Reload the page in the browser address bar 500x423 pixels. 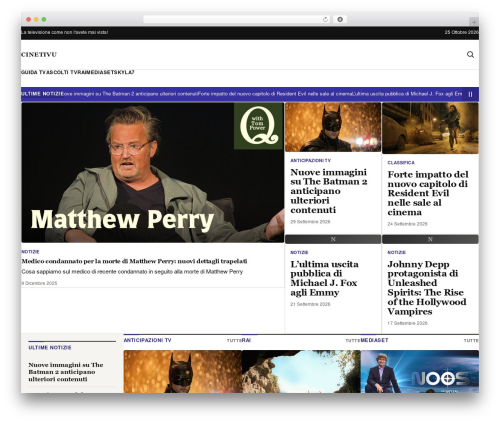(x=325, y=19)
